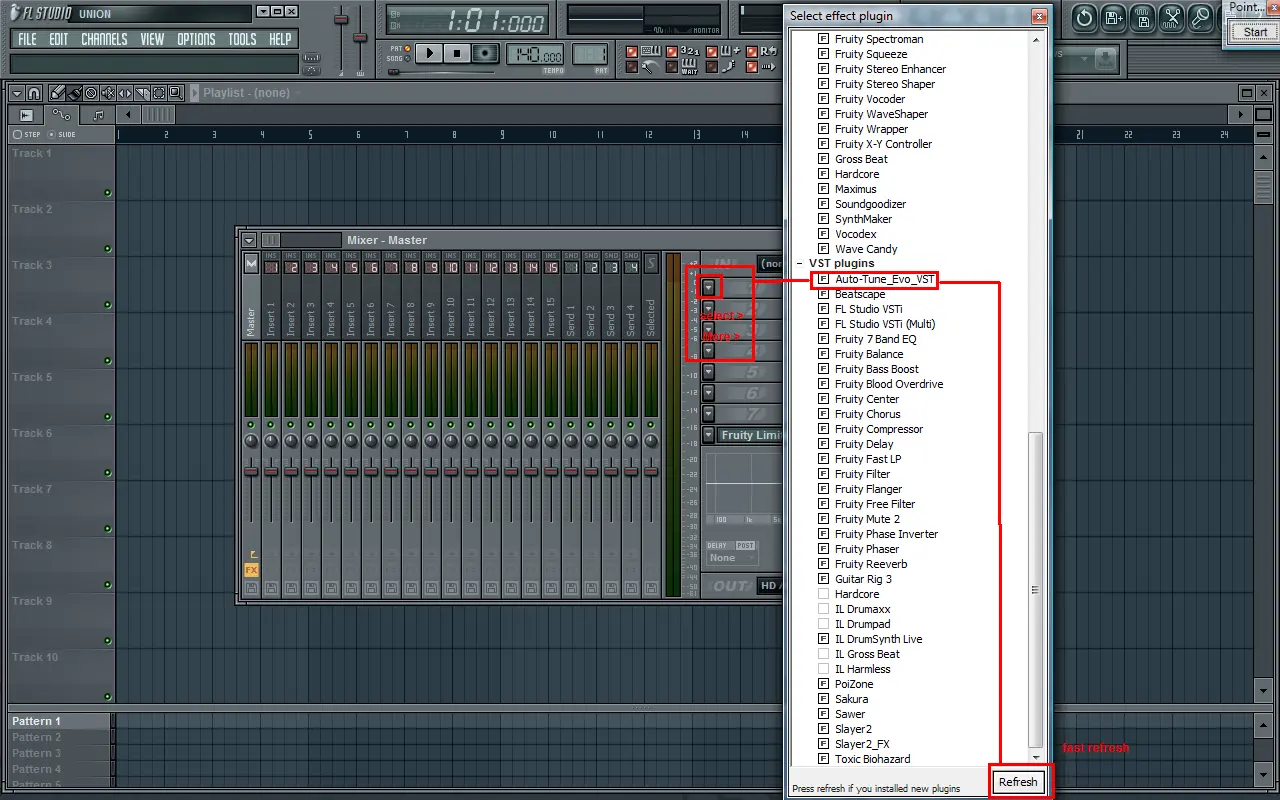Screen dimensions: 1280x800
Task: Open the FILE menu
Action: tap(27, 39)
